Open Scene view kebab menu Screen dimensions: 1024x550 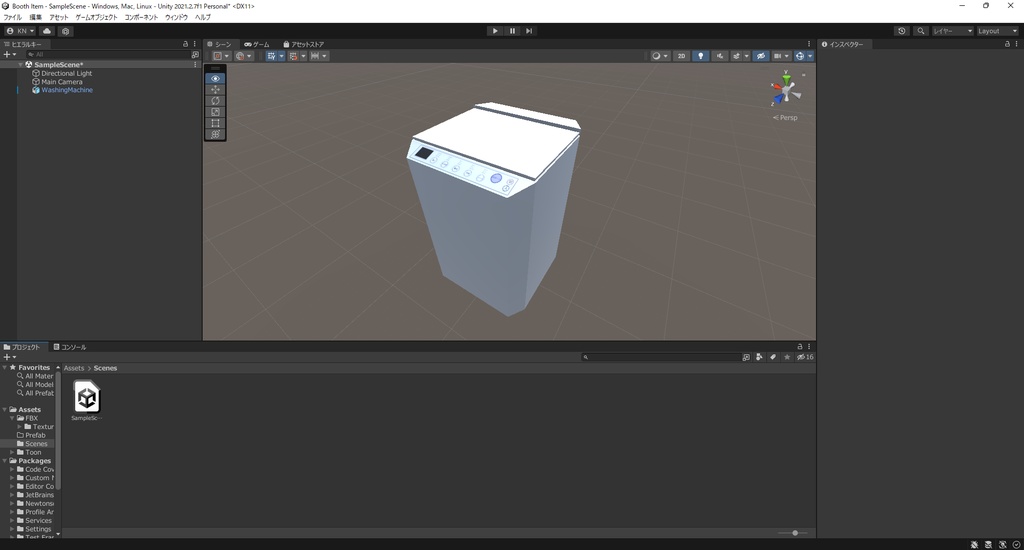[809, 44]
